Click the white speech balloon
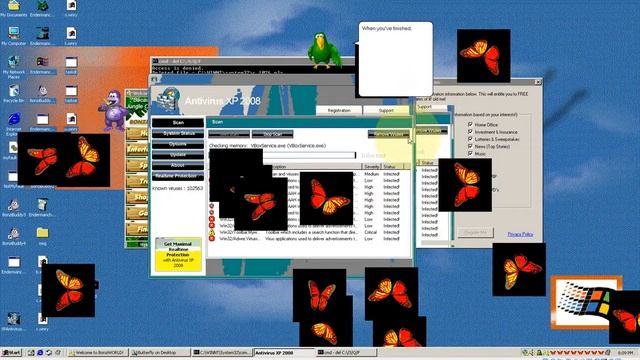The height and width of the screenshot is (360, 640). pos(396,59)
